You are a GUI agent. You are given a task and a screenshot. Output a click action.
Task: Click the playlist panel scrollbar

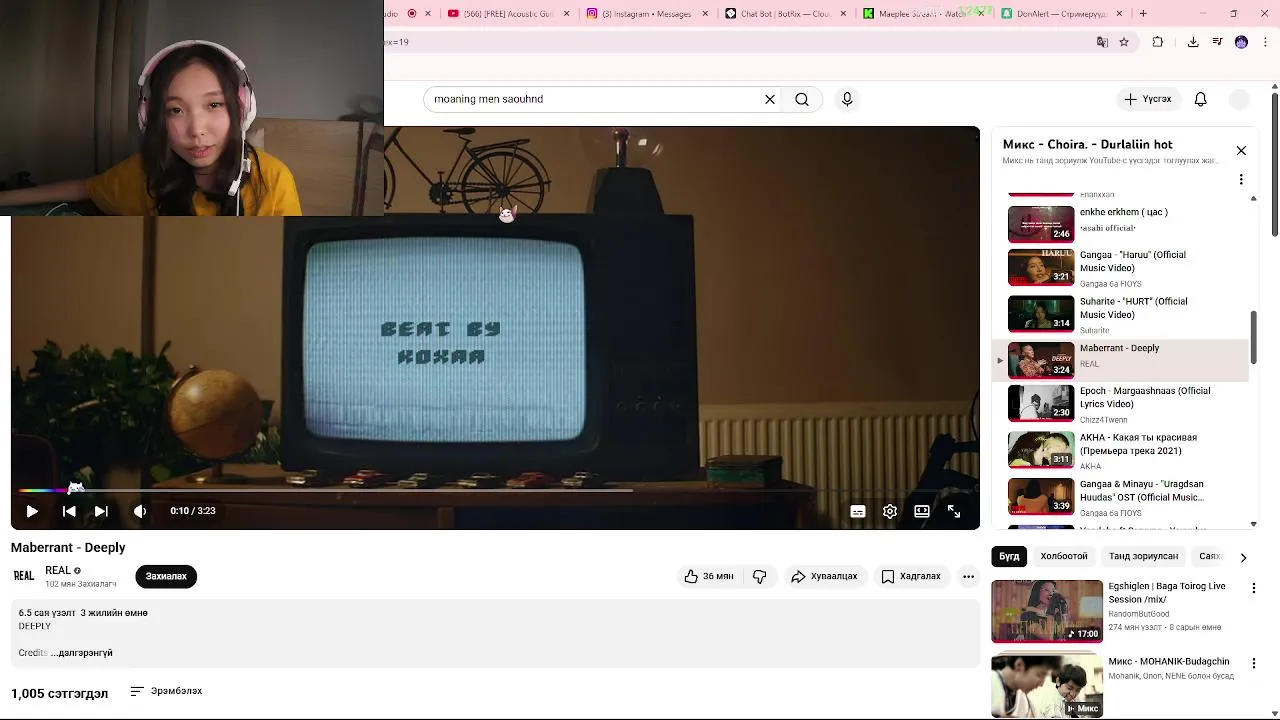point(1254,338)
